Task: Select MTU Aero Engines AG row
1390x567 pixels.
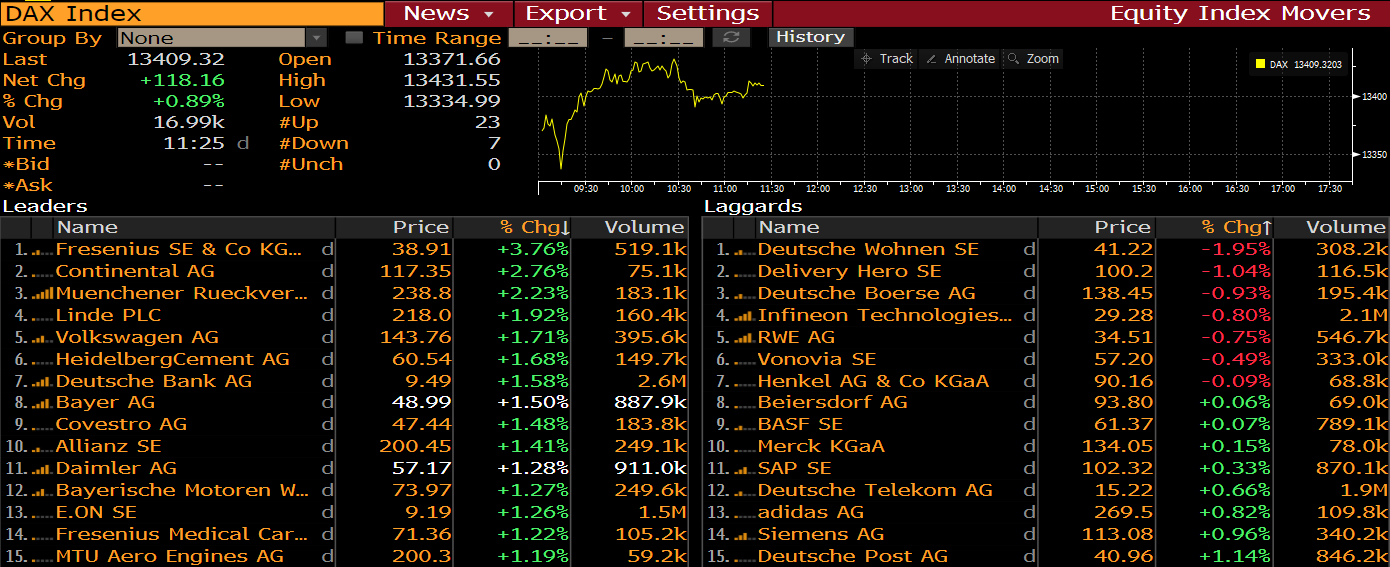Action: click(170, 557)
